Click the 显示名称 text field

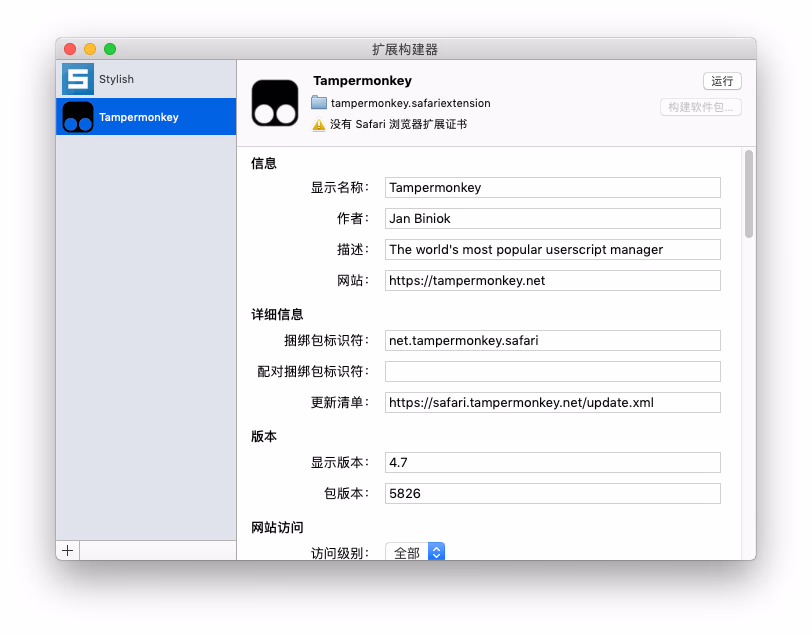[552, 187]
